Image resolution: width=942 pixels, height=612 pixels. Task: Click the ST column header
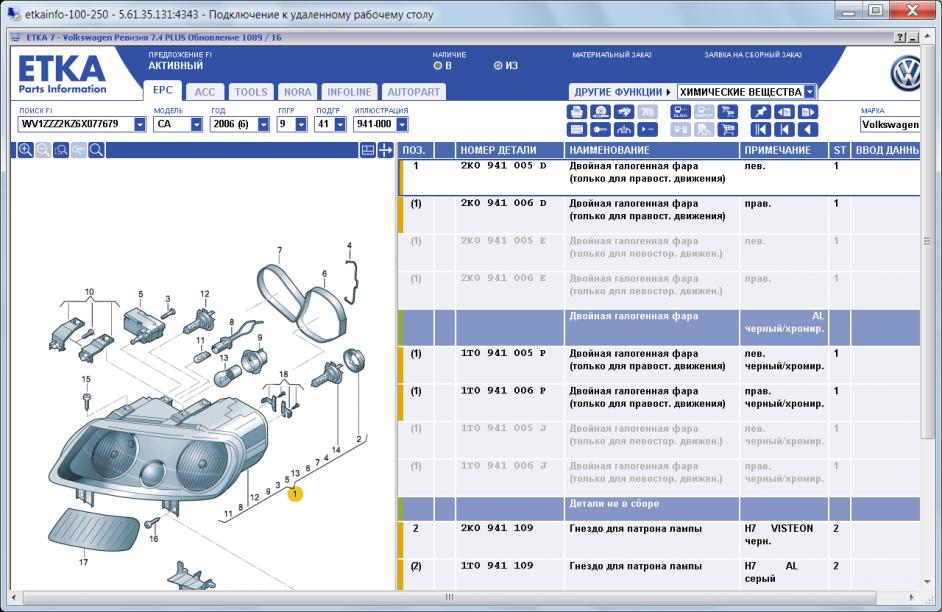839,150
